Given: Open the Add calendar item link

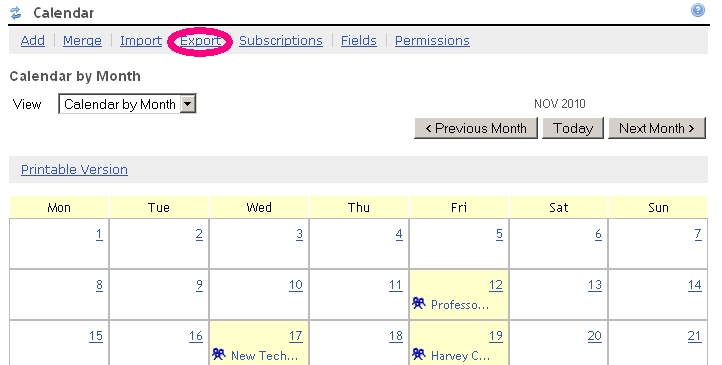Looking at the screenshot, I should (x=33, y=41).
